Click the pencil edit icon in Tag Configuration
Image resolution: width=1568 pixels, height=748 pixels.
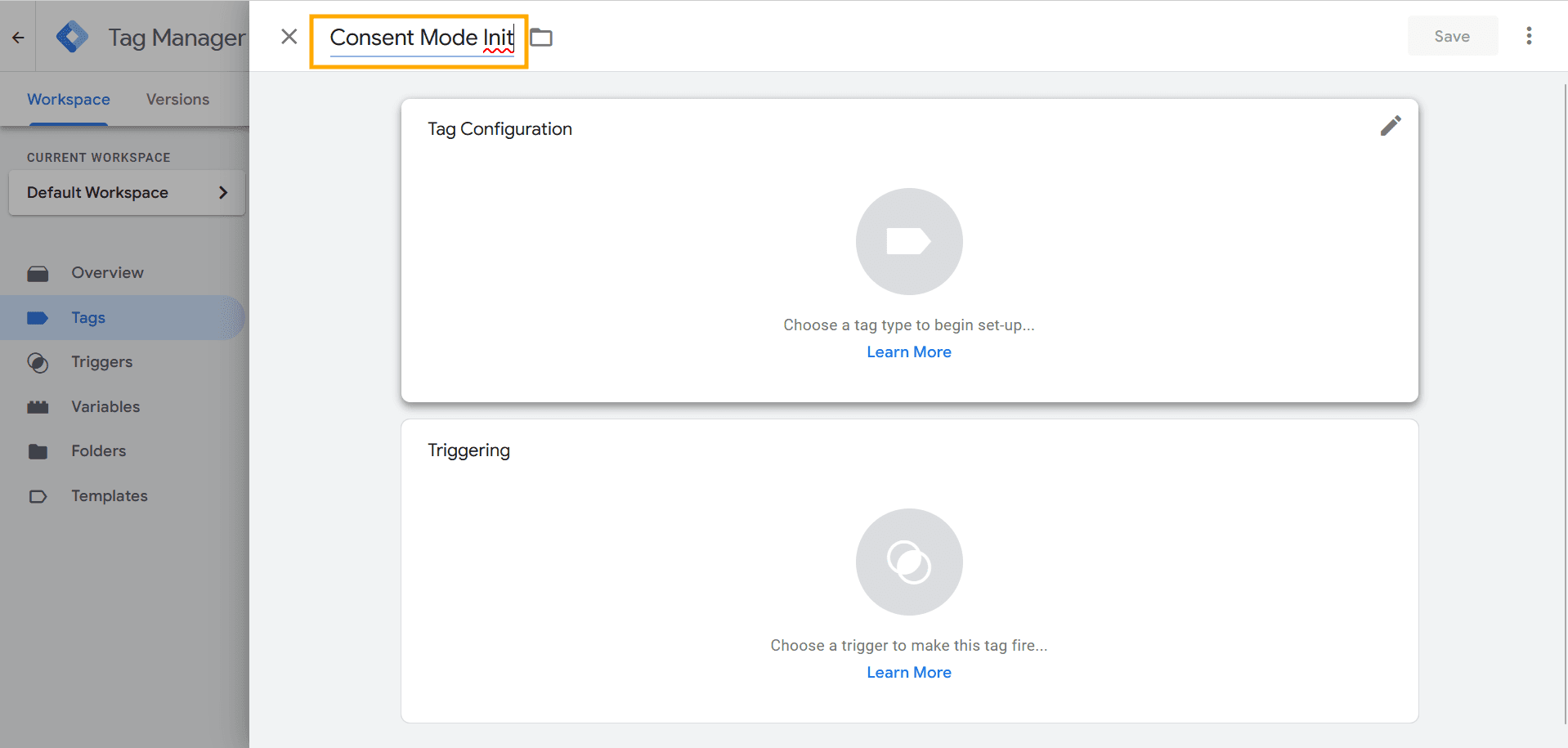pyautogui.click(x=1391, y=126)
